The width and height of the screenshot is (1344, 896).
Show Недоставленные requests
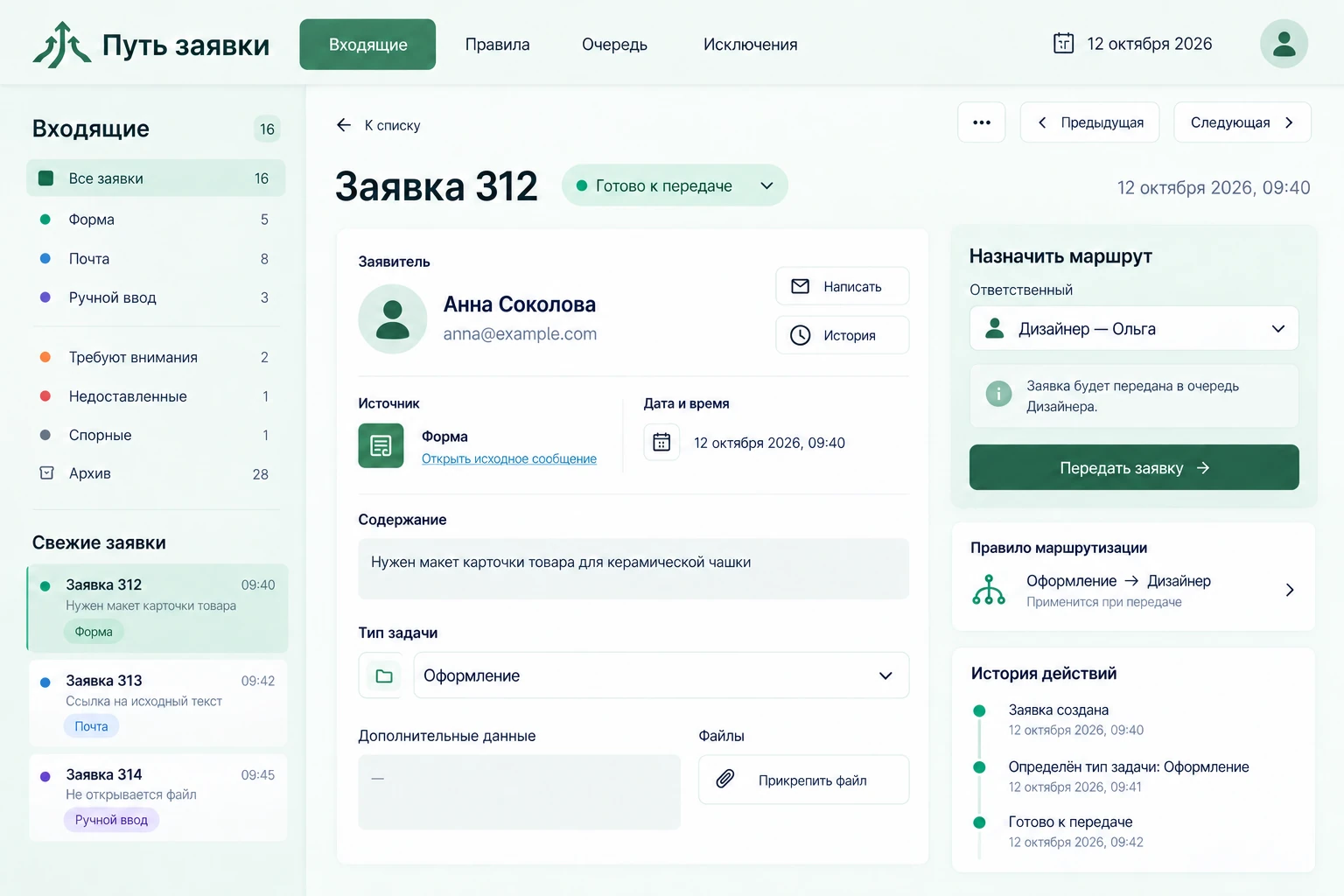pyautogui.click(x=156, y=396)
